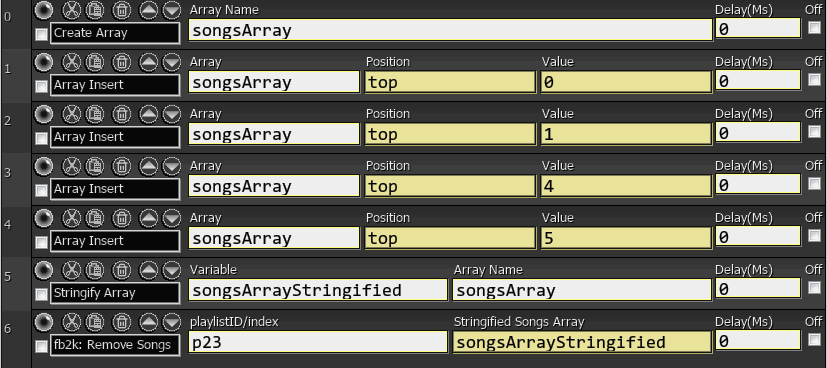Move row 0 up with the up arrow
Image resolution: width=827 pixels, height=368 pixels.
[x=148, y=10]
